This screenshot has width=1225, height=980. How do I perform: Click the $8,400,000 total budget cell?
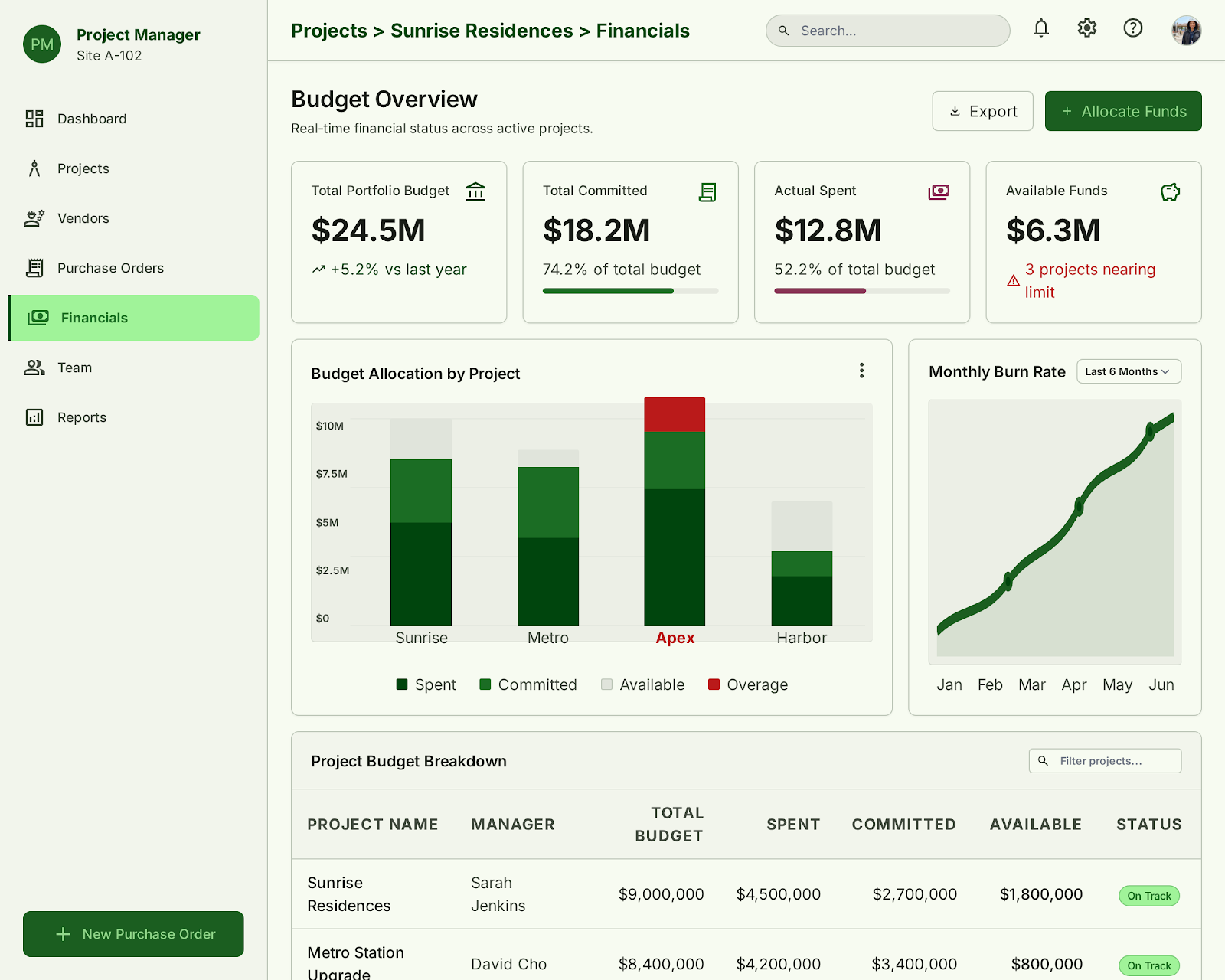661,964
